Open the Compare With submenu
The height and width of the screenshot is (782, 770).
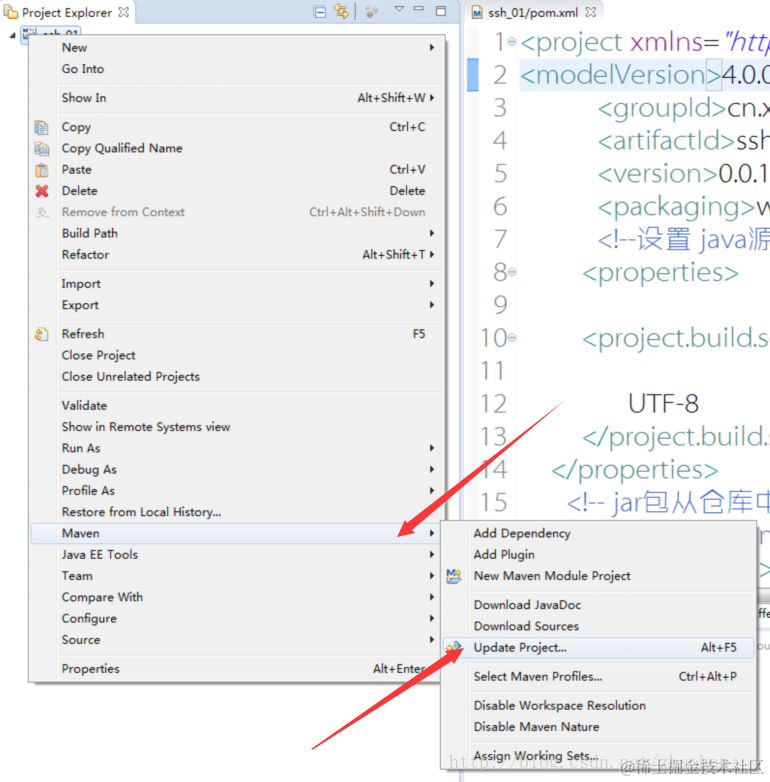tap(237, 597)
